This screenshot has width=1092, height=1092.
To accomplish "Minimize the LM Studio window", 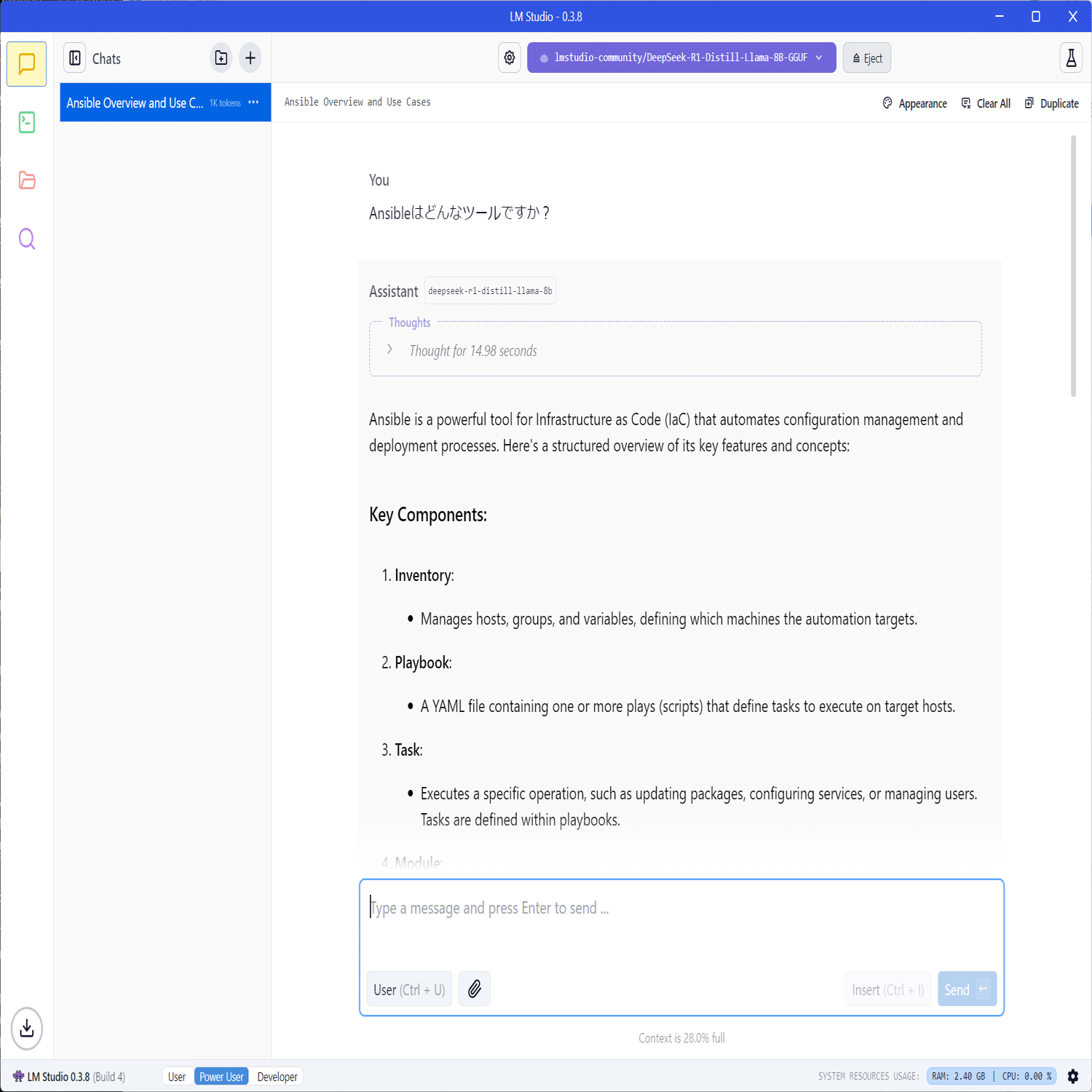I will (1000, 16).
